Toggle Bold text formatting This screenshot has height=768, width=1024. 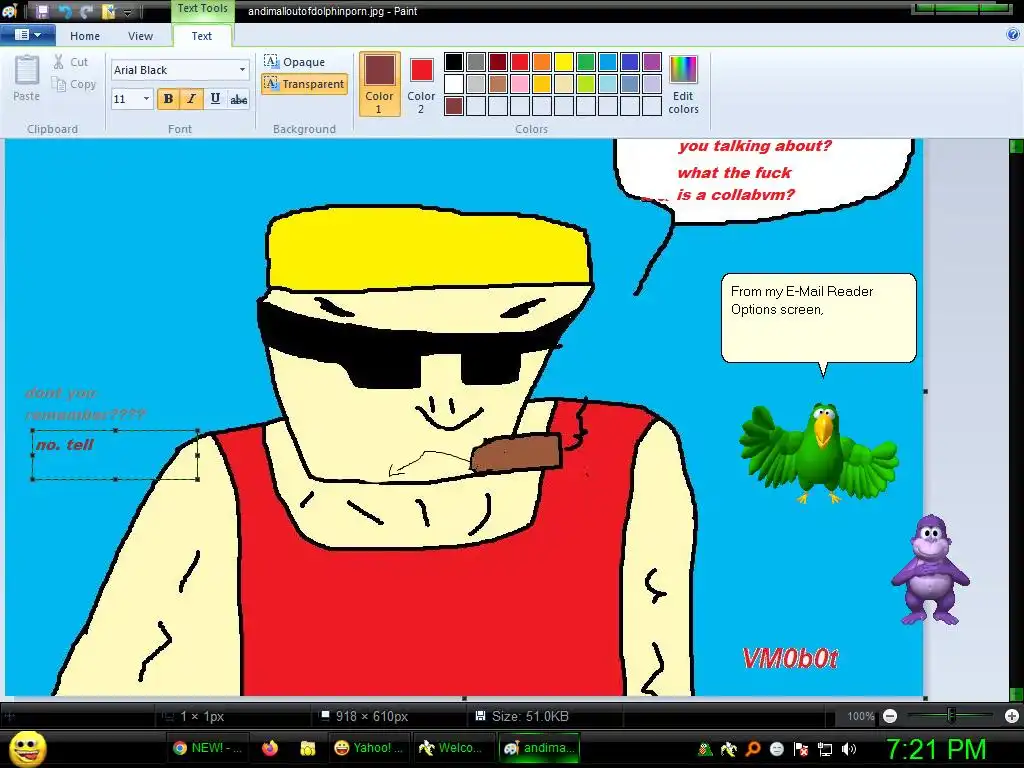tap(168, 99)
